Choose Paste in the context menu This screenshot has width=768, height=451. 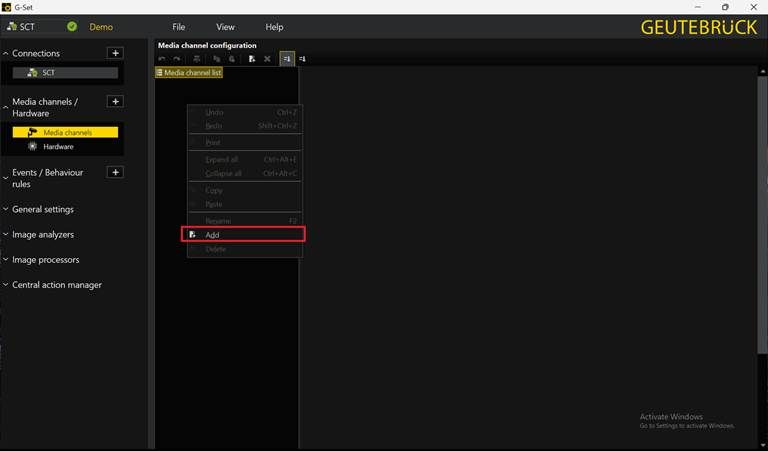click(x=245, y=204)
